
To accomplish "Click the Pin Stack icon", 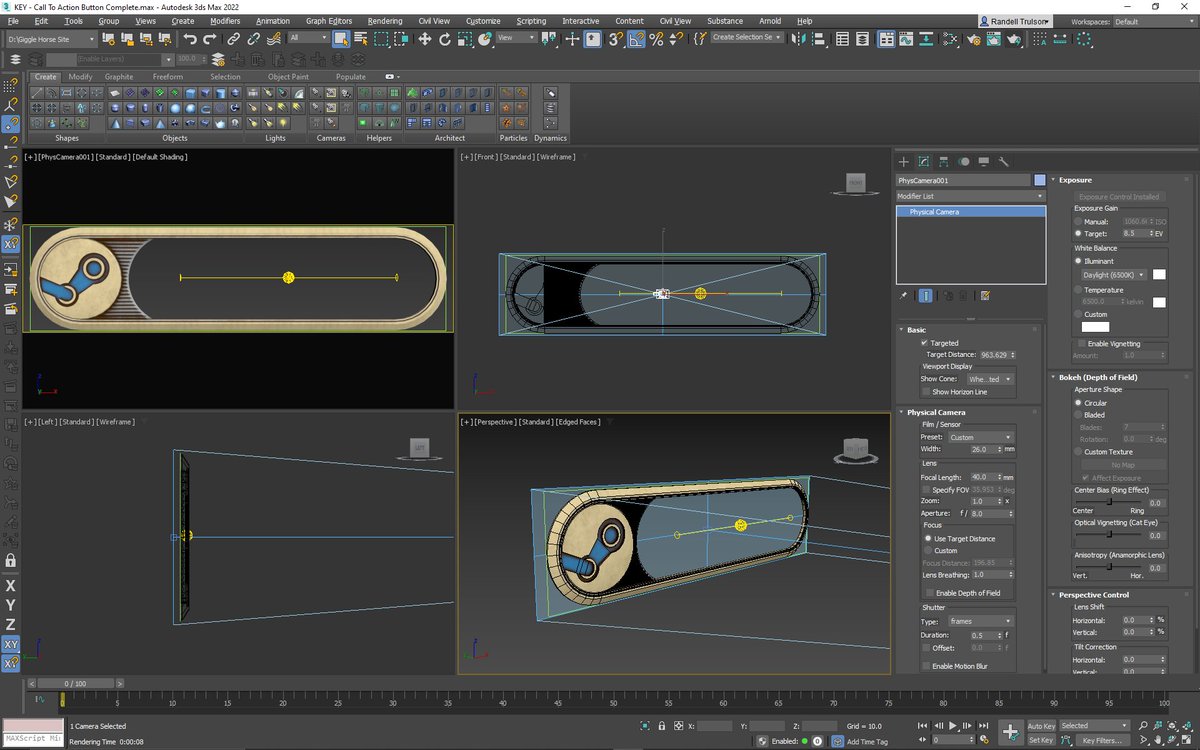I will [x=904, y=296].
